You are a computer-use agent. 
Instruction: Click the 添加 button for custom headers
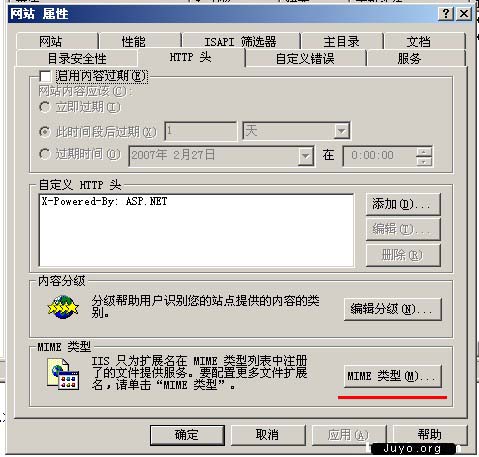(403, 204)
